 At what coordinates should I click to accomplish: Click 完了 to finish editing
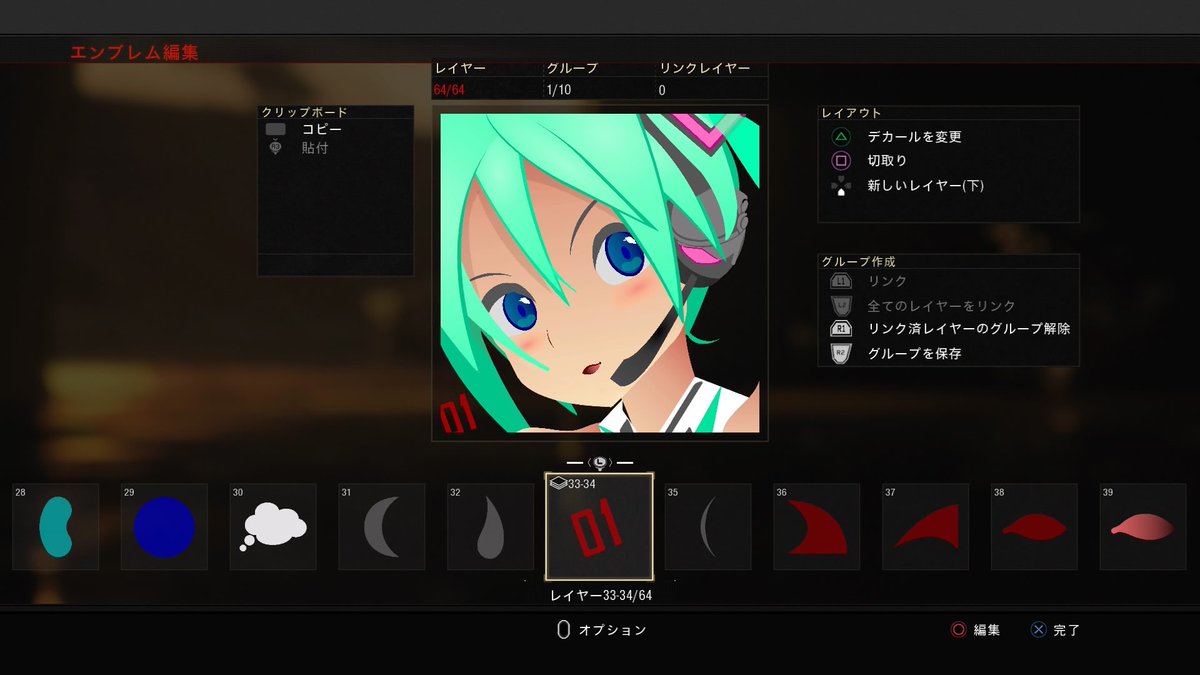pos(1067,630)
